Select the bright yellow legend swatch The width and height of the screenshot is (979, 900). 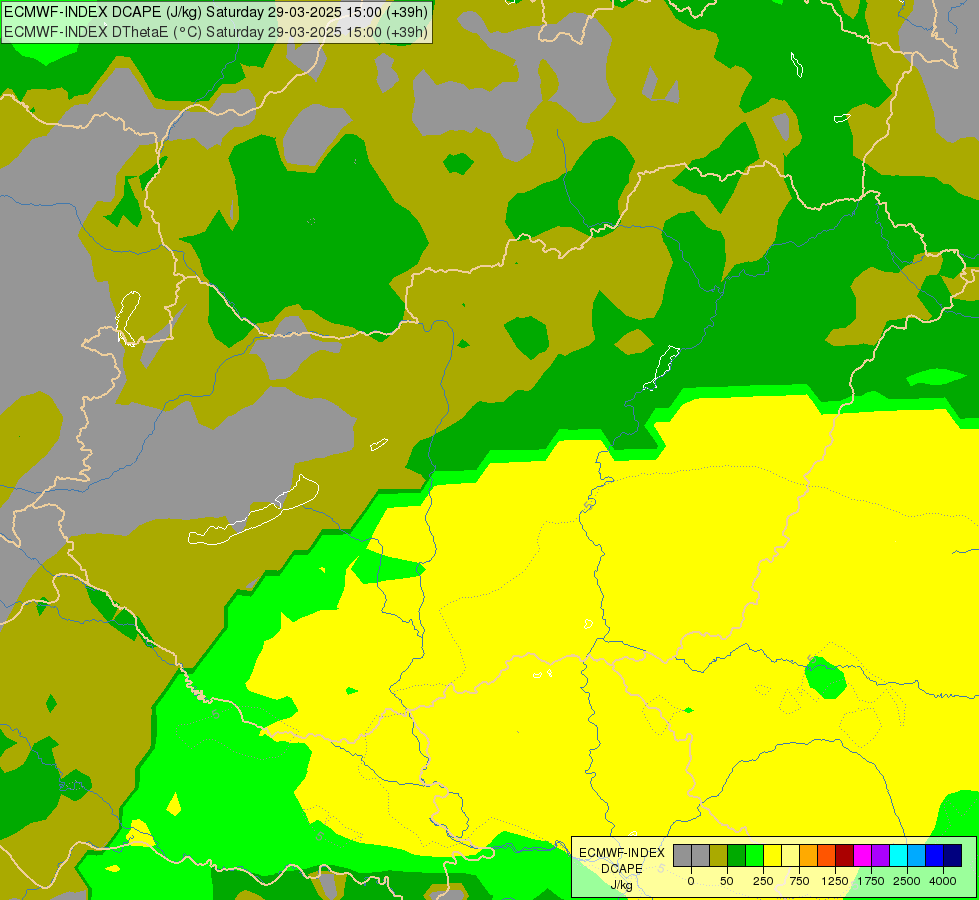[x=772, y=856]
